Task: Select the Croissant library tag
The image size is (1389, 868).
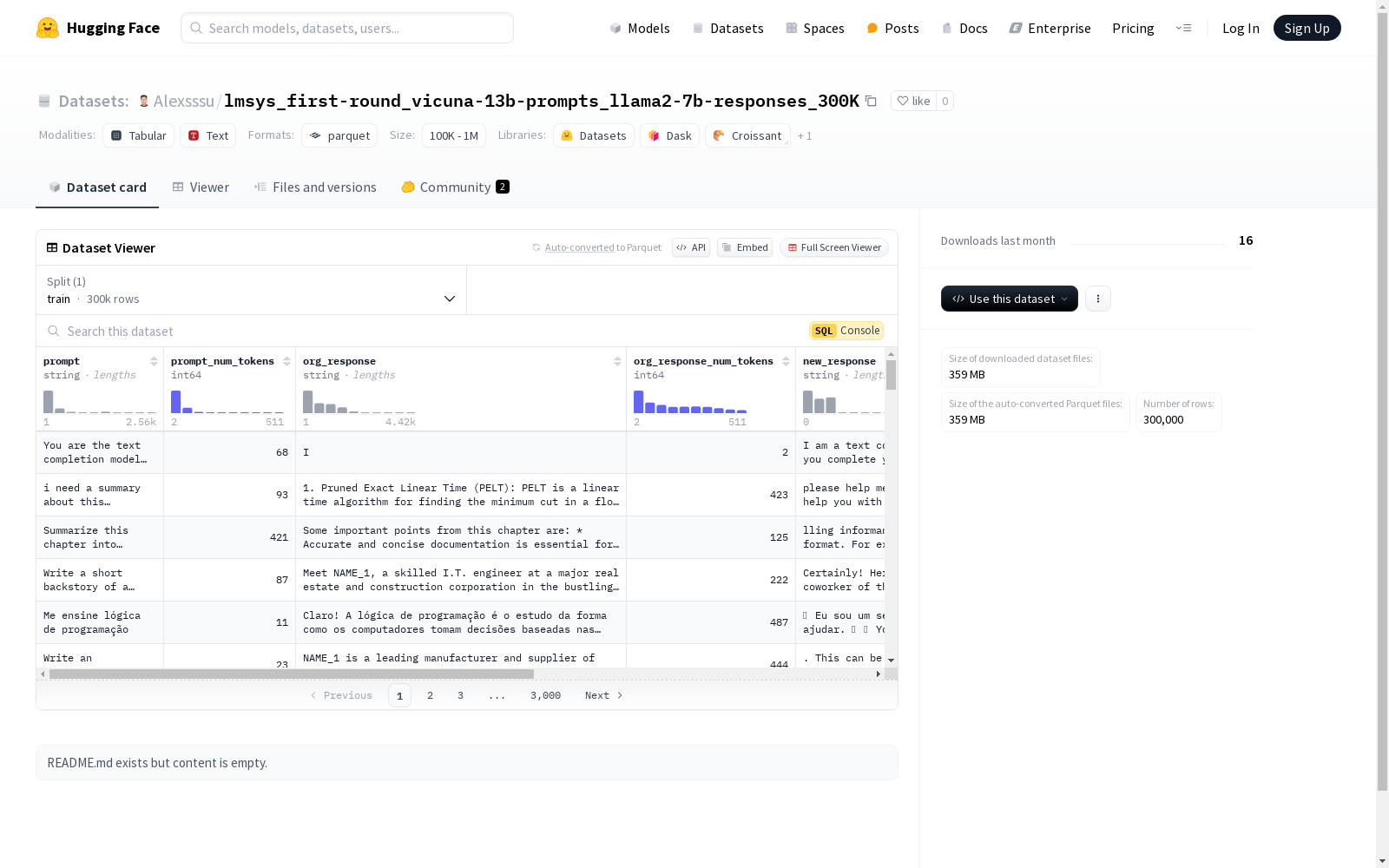Action: (x=747, y=135)
